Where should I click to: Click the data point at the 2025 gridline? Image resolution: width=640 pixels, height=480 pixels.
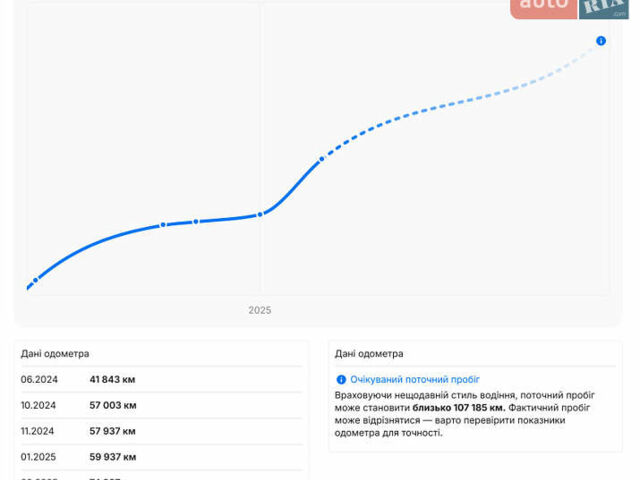click(260, 214)
